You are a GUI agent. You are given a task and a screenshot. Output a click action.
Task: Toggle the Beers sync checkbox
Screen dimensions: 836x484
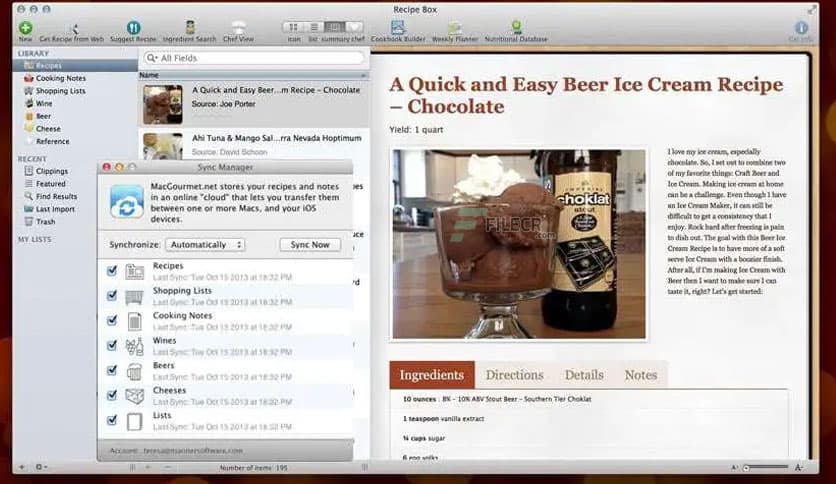(x=111, y=370)
